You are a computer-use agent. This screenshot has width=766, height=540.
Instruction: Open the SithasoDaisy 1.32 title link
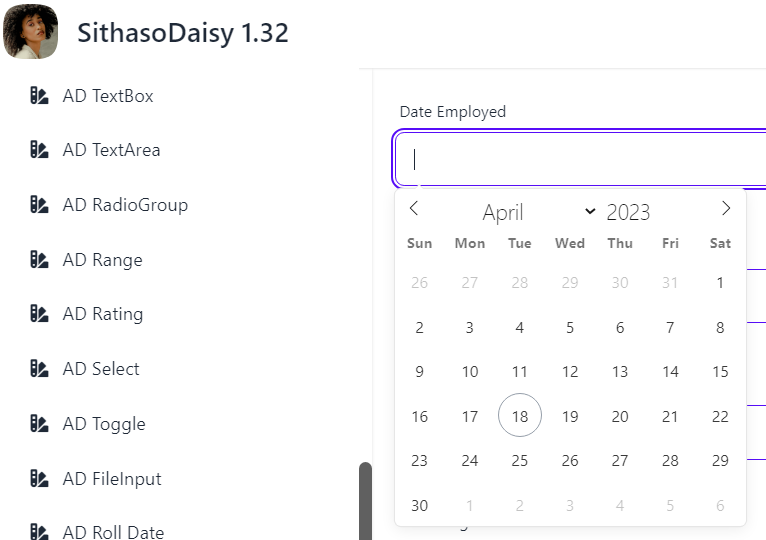(183, 33)
